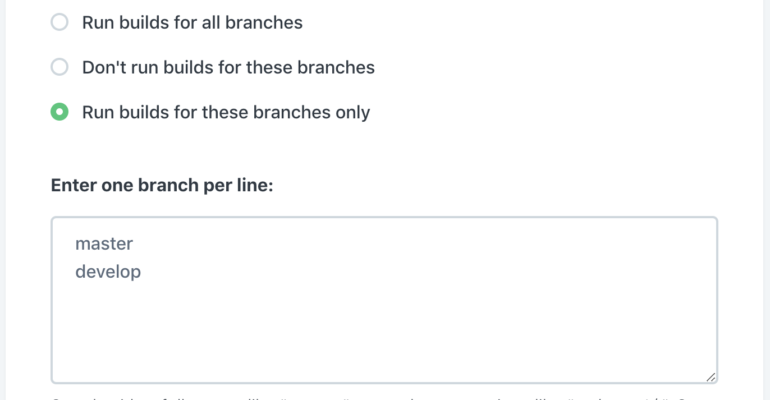
Task: Click the resize grip on the branch textarea
Action: pyautogui.click(x=711, y=377)
